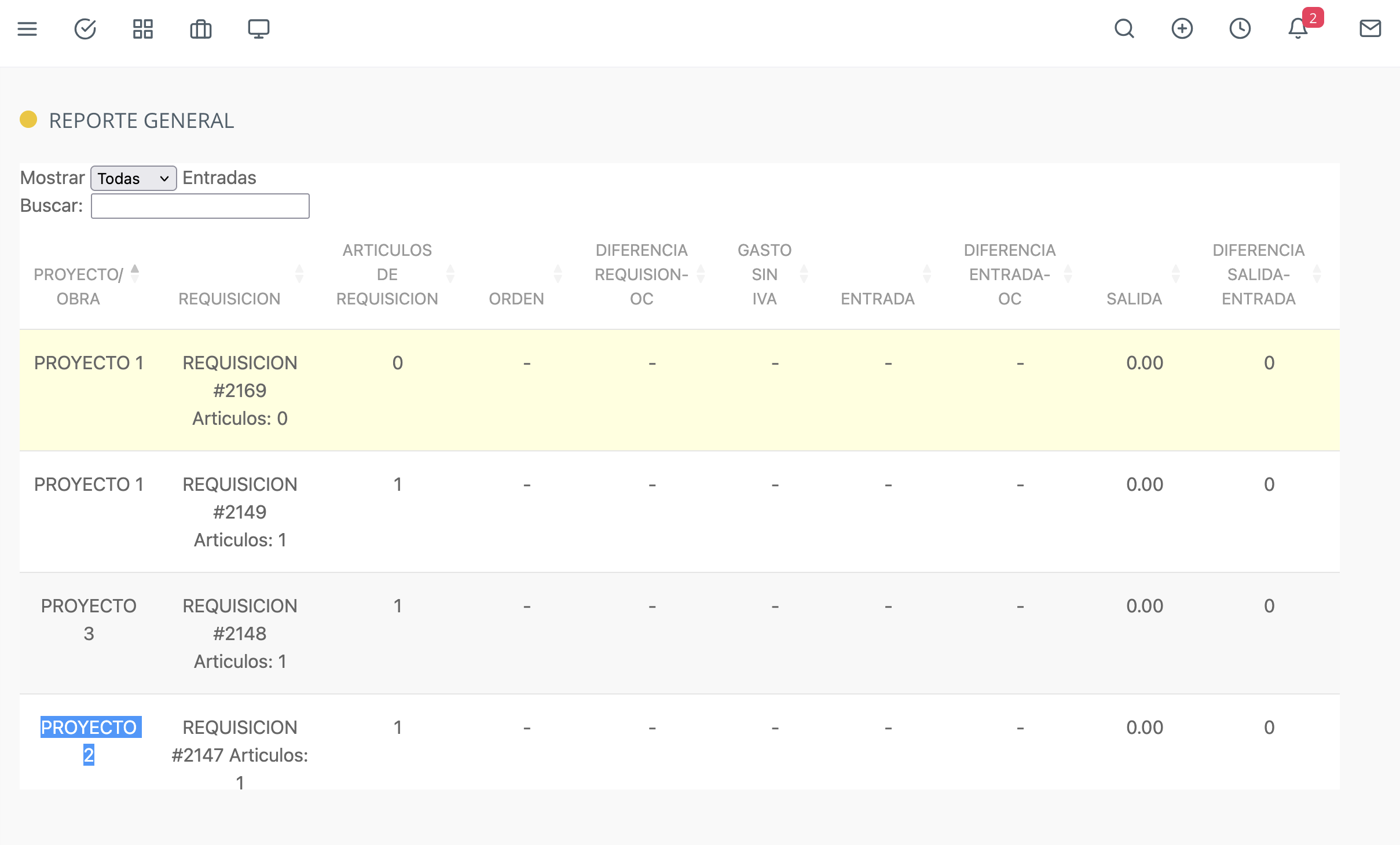Sort by GASTO SIN IVA column

click(764, 274)
